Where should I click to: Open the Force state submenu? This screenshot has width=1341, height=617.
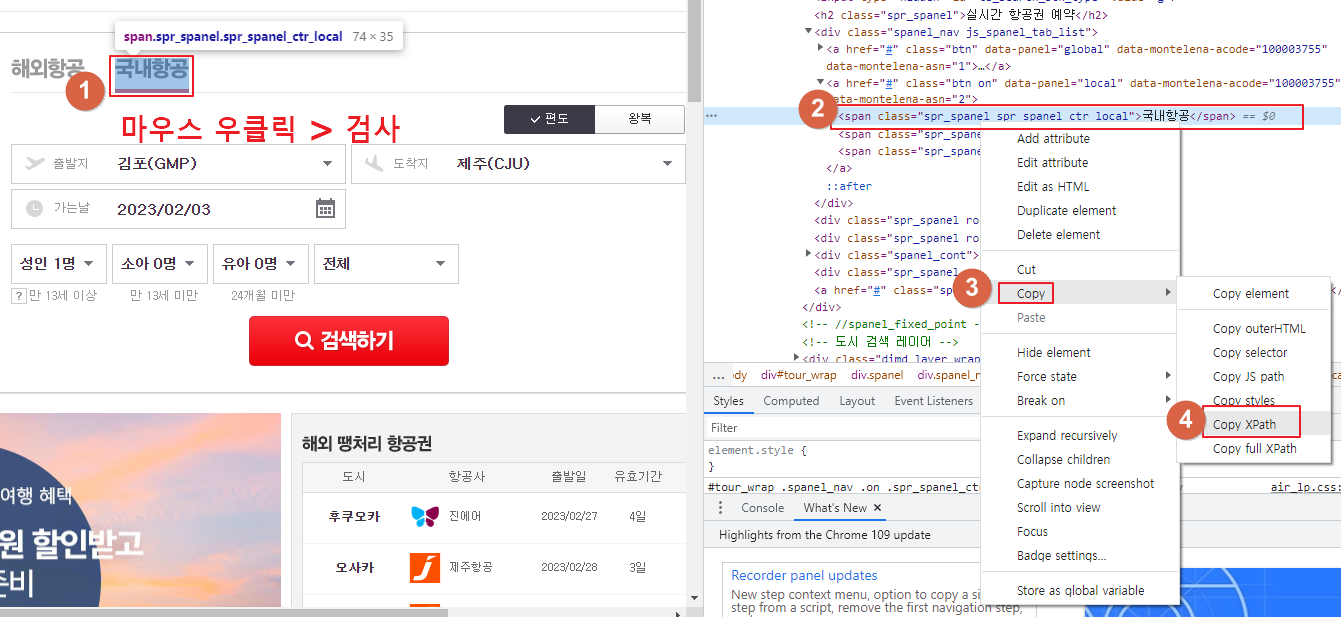(x=1080, y=377)
